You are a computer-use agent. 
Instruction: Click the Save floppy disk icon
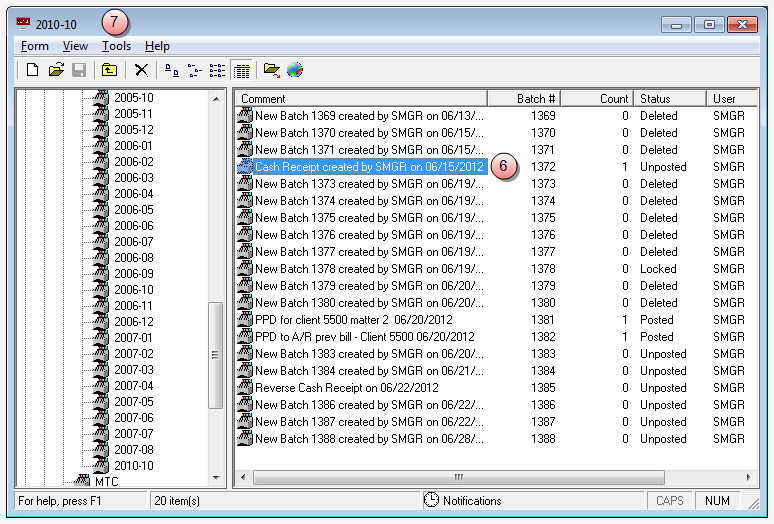[x=79, y=70]
